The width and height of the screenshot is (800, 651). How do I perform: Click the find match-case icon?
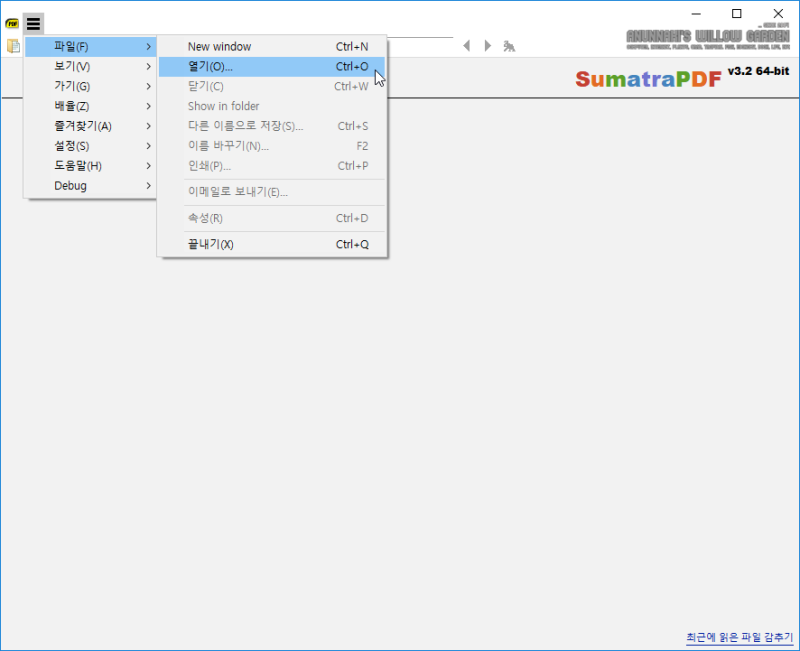pos(509,46)
